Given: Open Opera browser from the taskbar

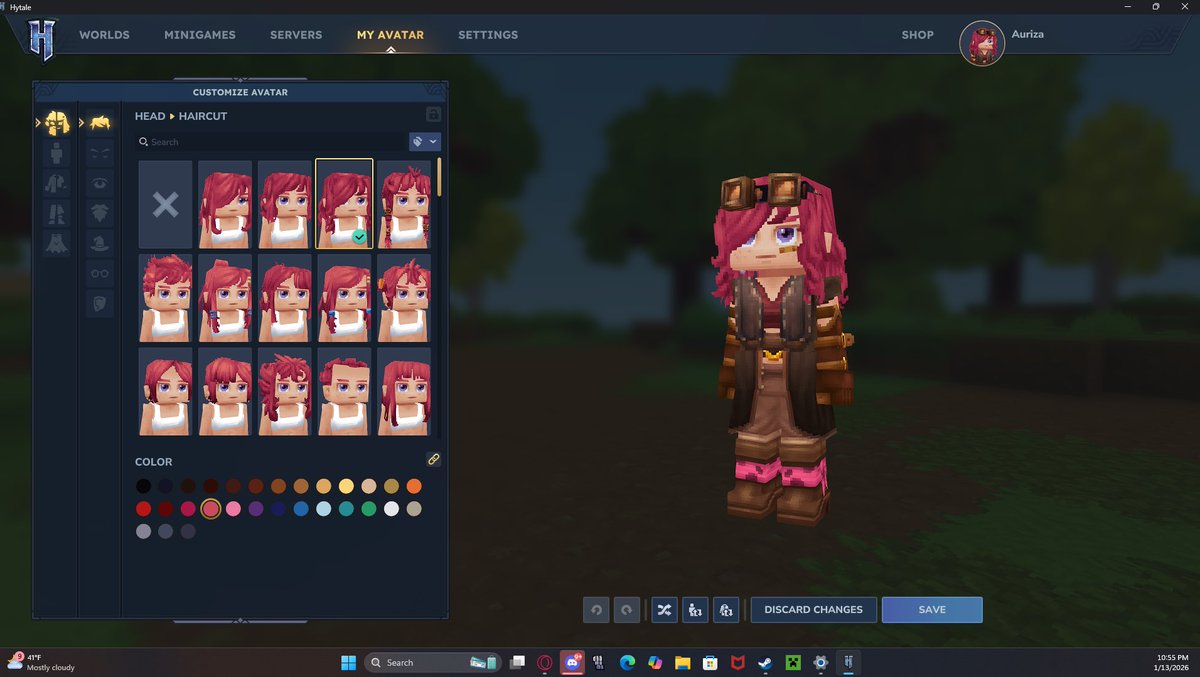Looking at the screenshot, I should click(545, 662).
